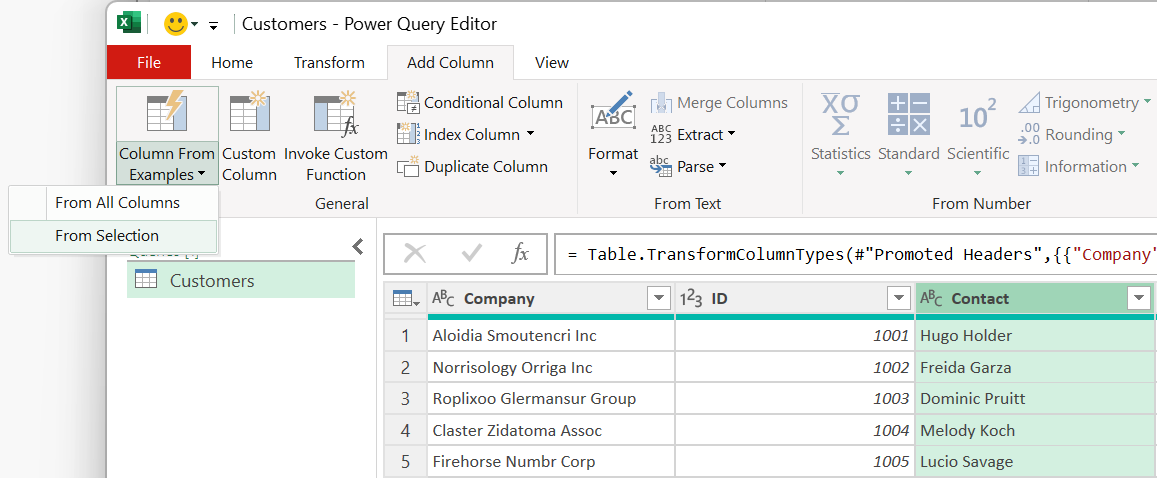Click cell Aloidia Smoutencri Inc
This screenshot has width=1157, height=478.
coord(550,336)
